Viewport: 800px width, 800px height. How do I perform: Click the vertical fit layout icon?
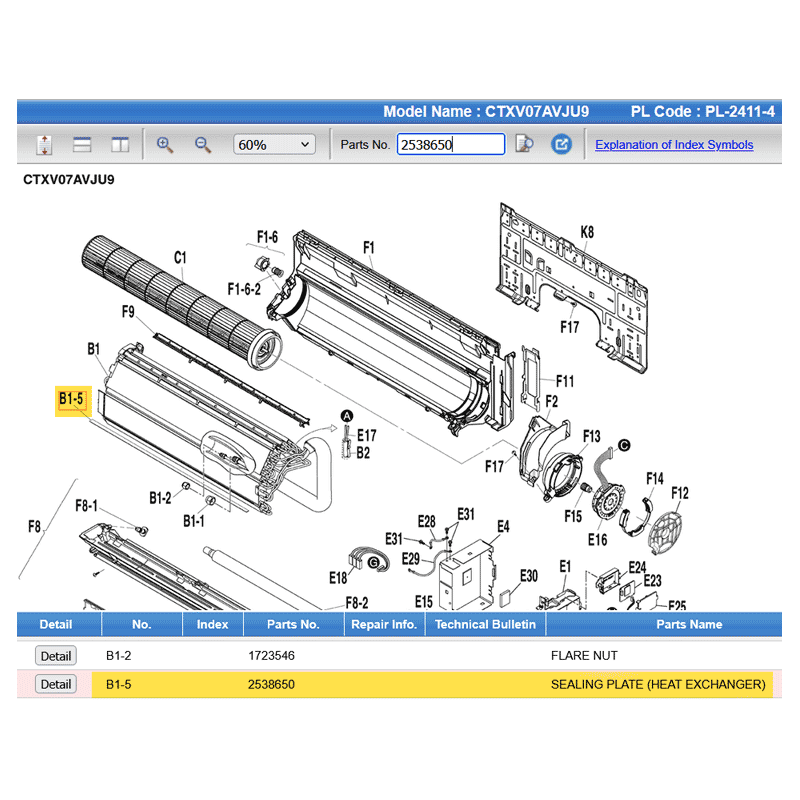[44, 145]
